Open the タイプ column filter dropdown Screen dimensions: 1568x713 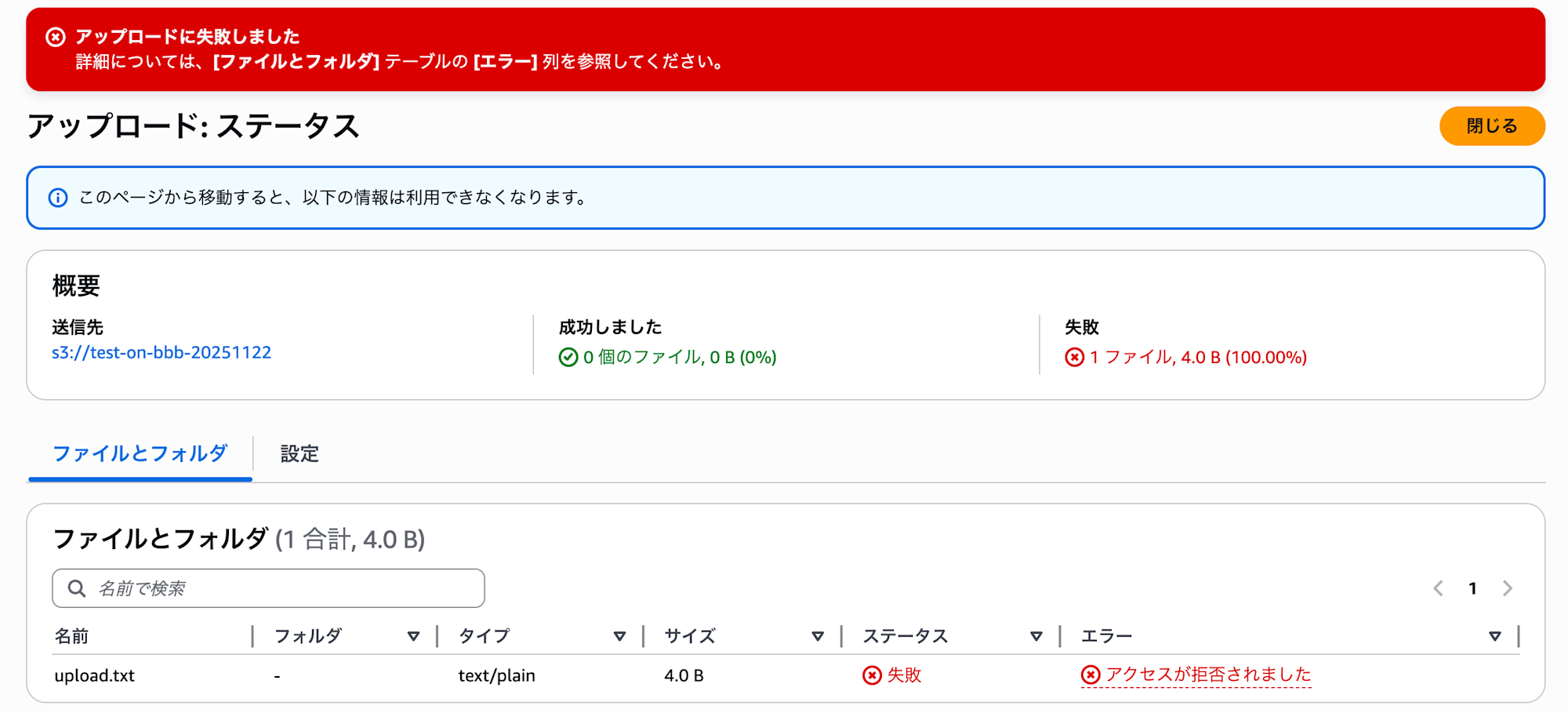[x=620, y=635]
